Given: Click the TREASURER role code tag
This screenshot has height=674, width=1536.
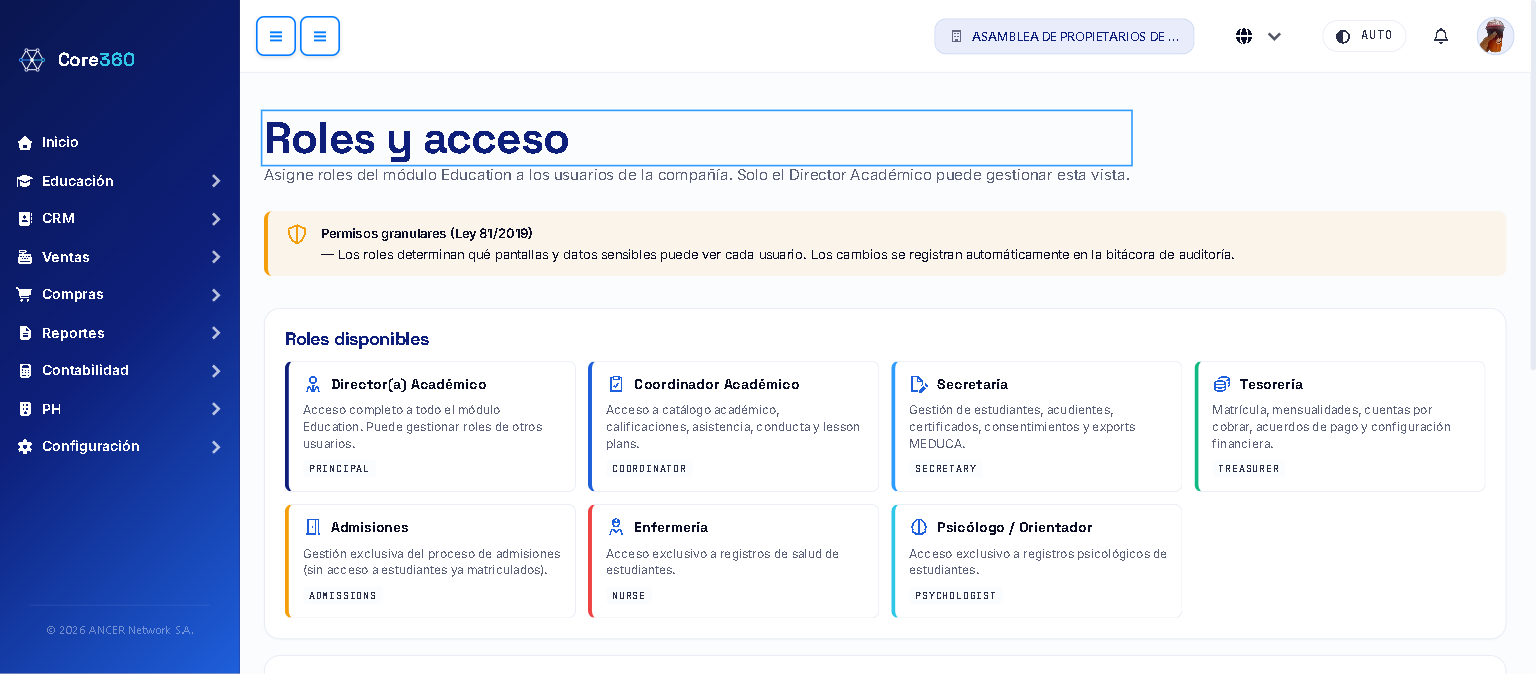Looking at the screenshot, I should pos(1248,469).
